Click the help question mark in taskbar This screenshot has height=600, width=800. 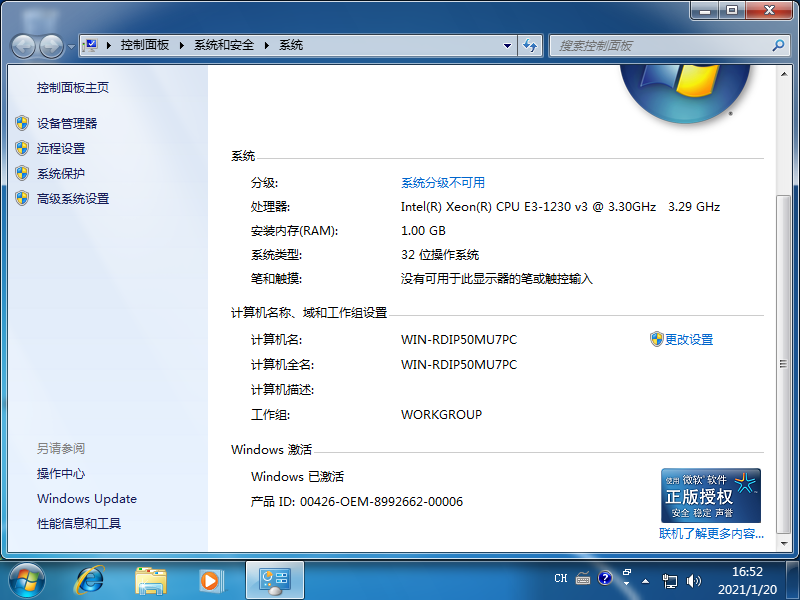pyautogui.click(x=605, y=578)
